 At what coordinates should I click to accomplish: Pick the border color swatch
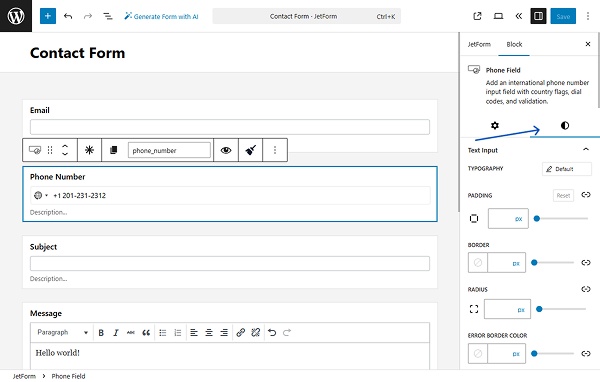[x=478, y=263]
